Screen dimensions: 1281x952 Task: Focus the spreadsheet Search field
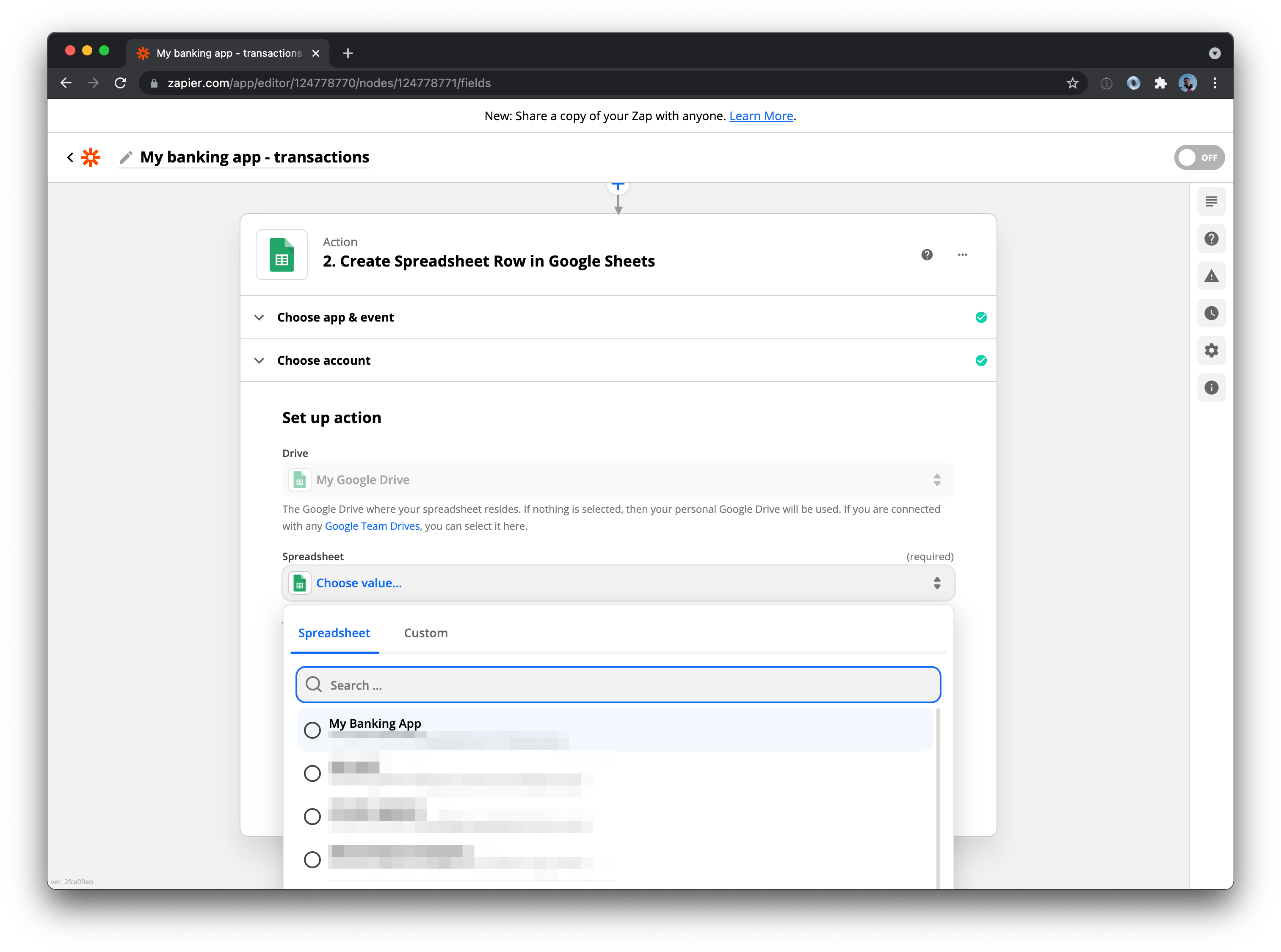click(618, 685)
